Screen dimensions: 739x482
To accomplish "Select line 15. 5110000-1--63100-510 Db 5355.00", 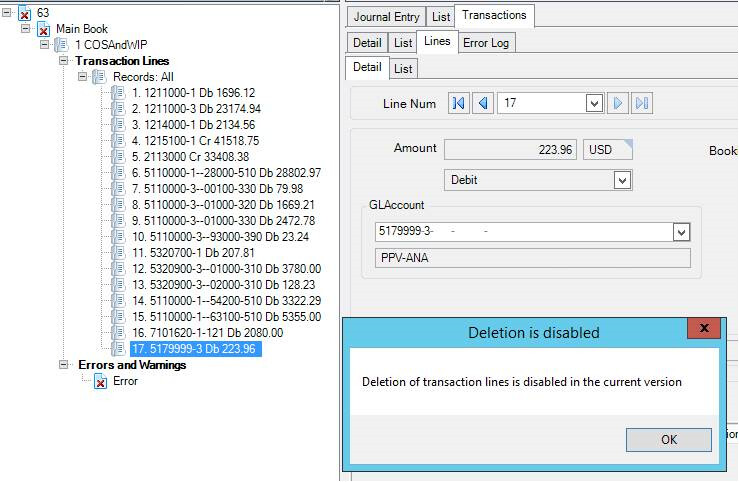I will point(226,317).
